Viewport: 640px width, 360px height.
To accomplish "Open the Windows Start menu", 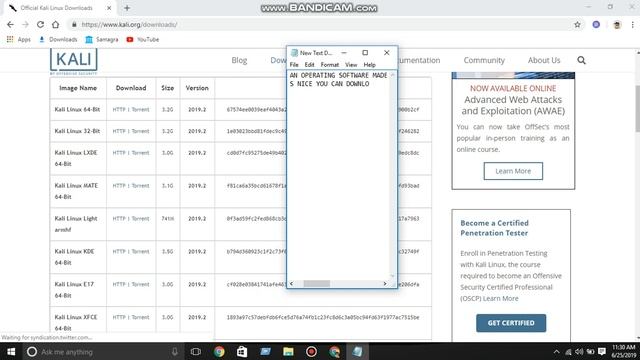I will [x=11, y=351].
